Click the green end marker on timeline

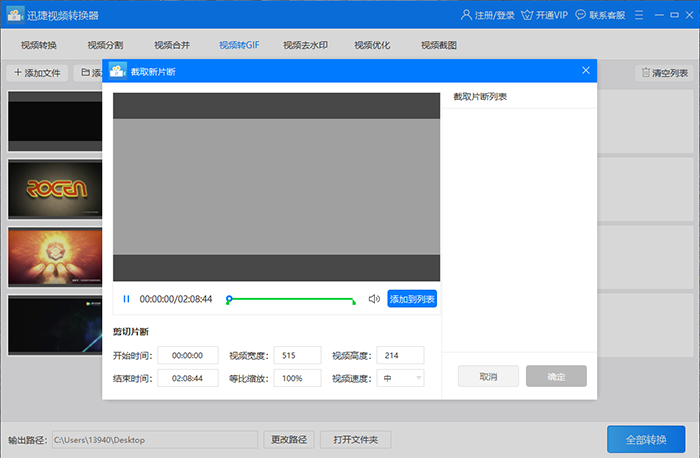pos(354,302)
